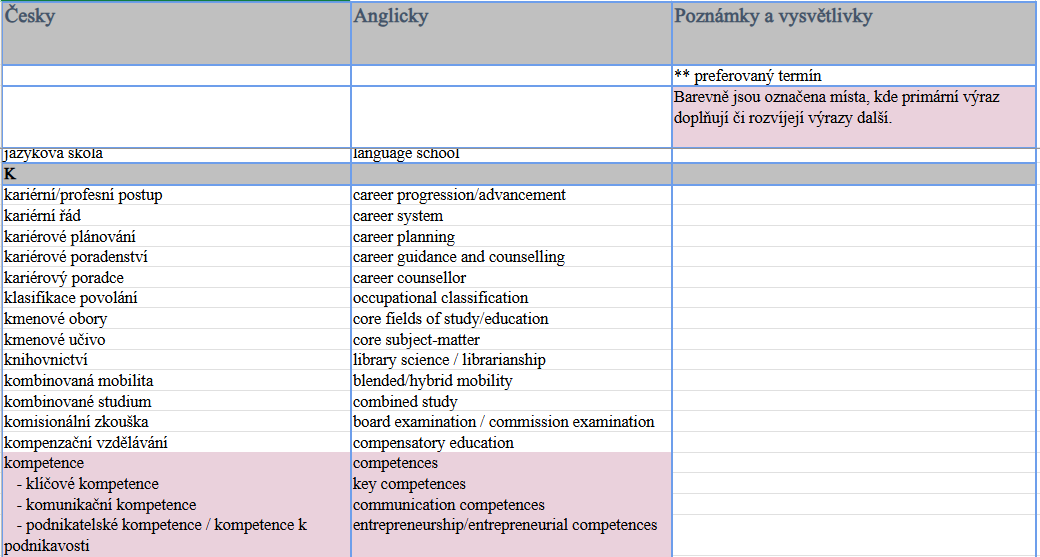Click the 'kmenové obory' cell

pyautogui.click(x=176, y=319)
